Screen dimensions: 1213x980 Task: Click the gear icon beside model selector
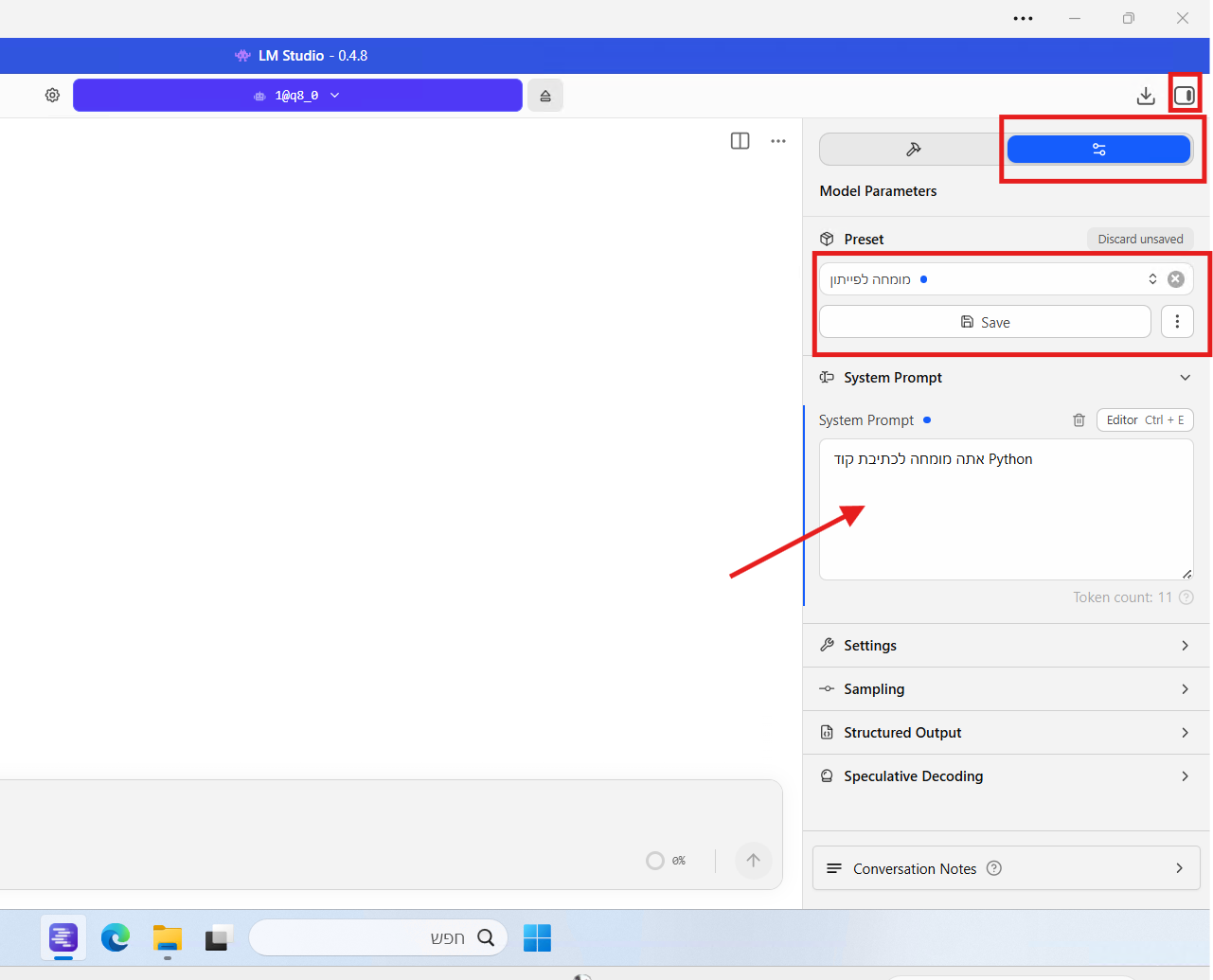click(52, 96)
